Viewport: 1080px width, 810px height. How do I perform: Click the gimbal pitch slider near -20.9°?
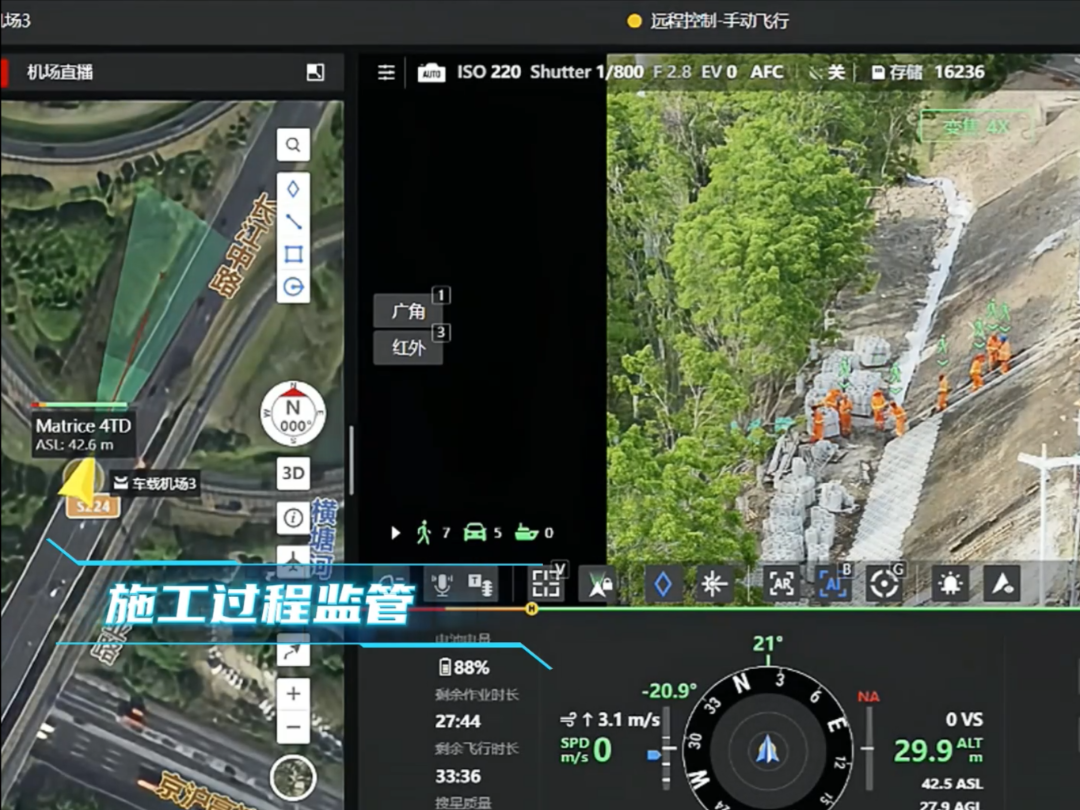click(665, 748)
